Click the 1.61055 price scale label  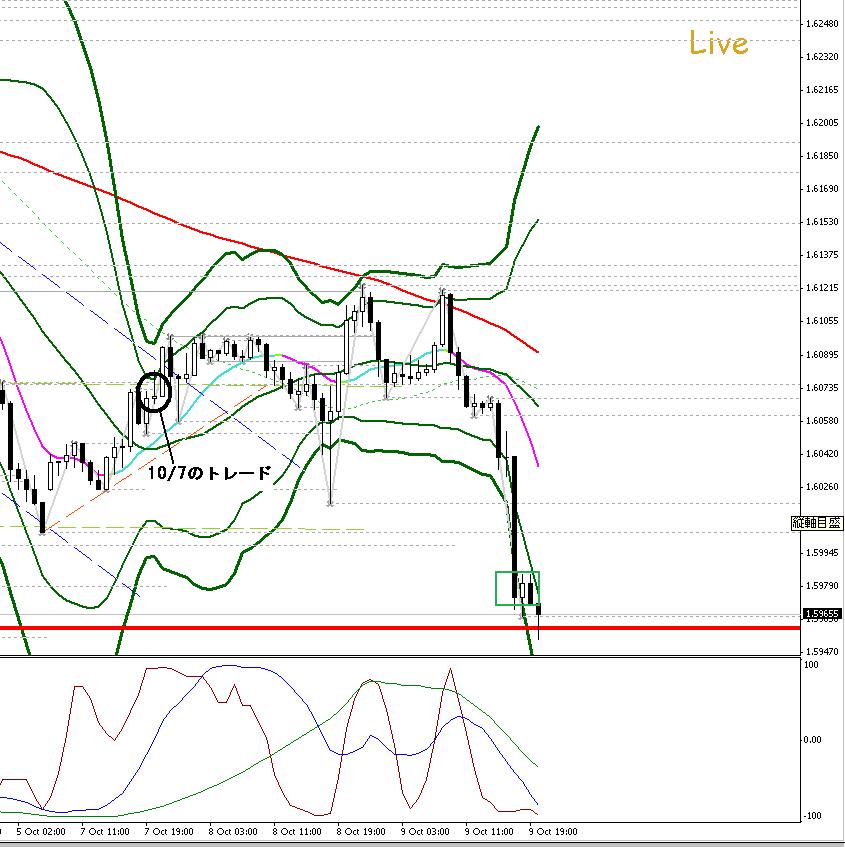click(x=822, y=321)
